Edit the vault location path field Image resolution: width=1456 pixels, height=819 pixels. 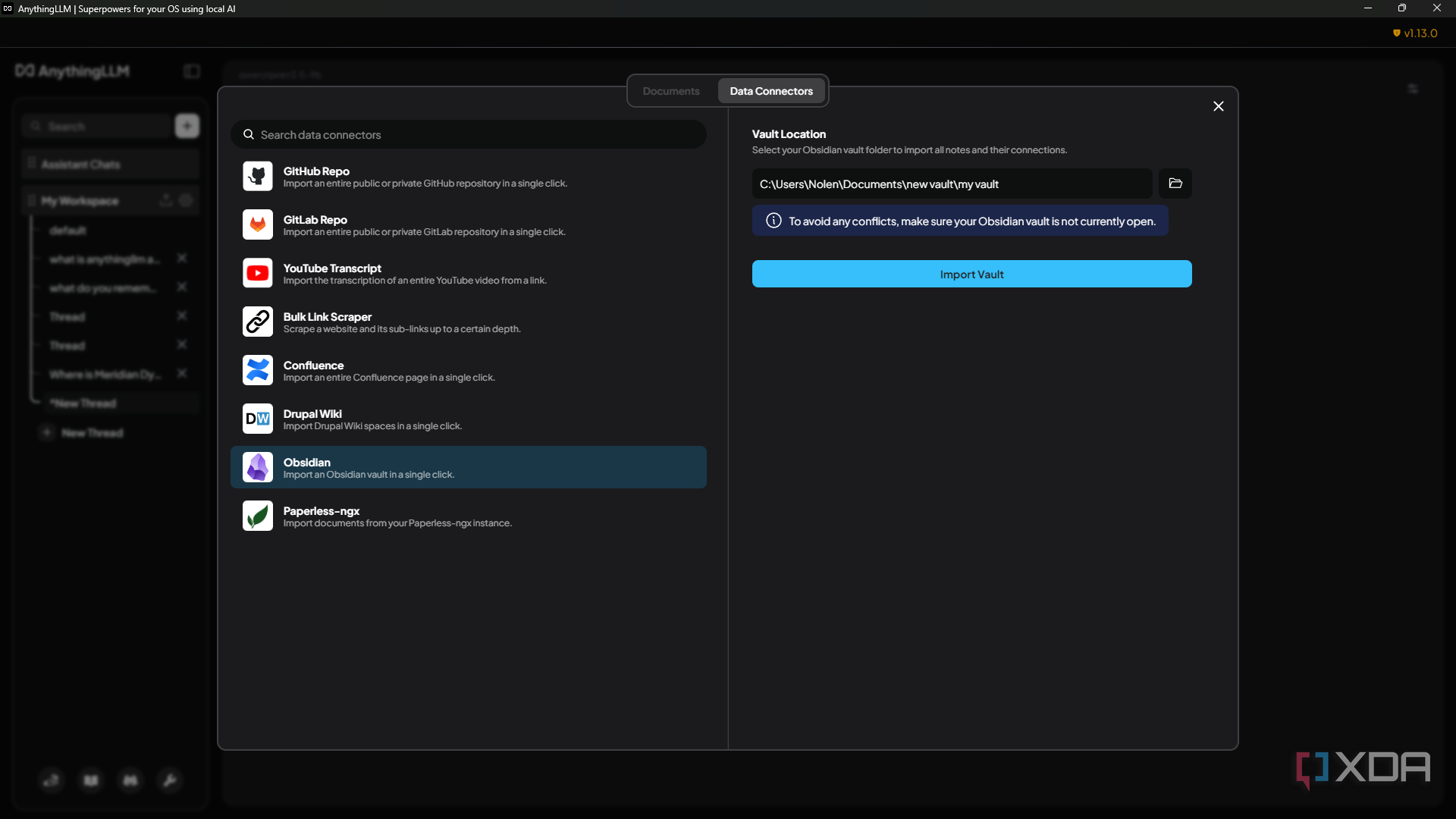click(x=952, y=184)
